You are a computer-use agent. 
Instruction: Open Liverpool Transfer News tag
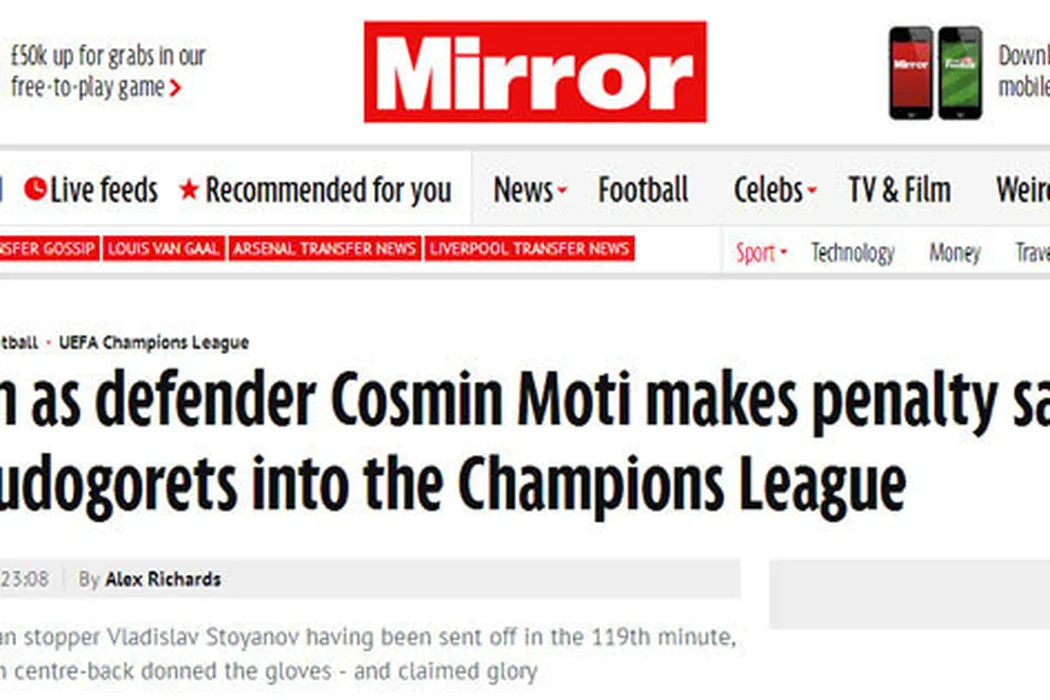click(529, 249)
